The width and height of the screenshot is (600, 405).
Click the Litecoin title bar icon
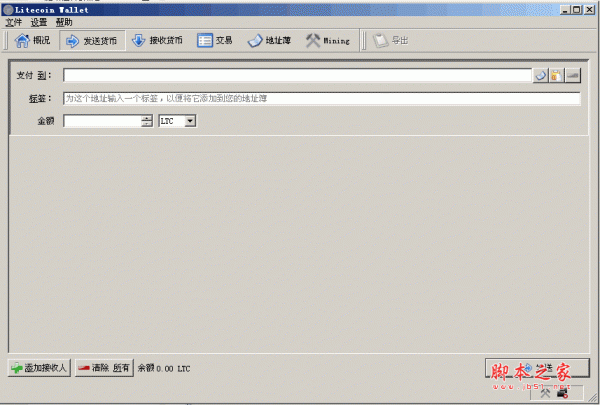click(8, 10)
